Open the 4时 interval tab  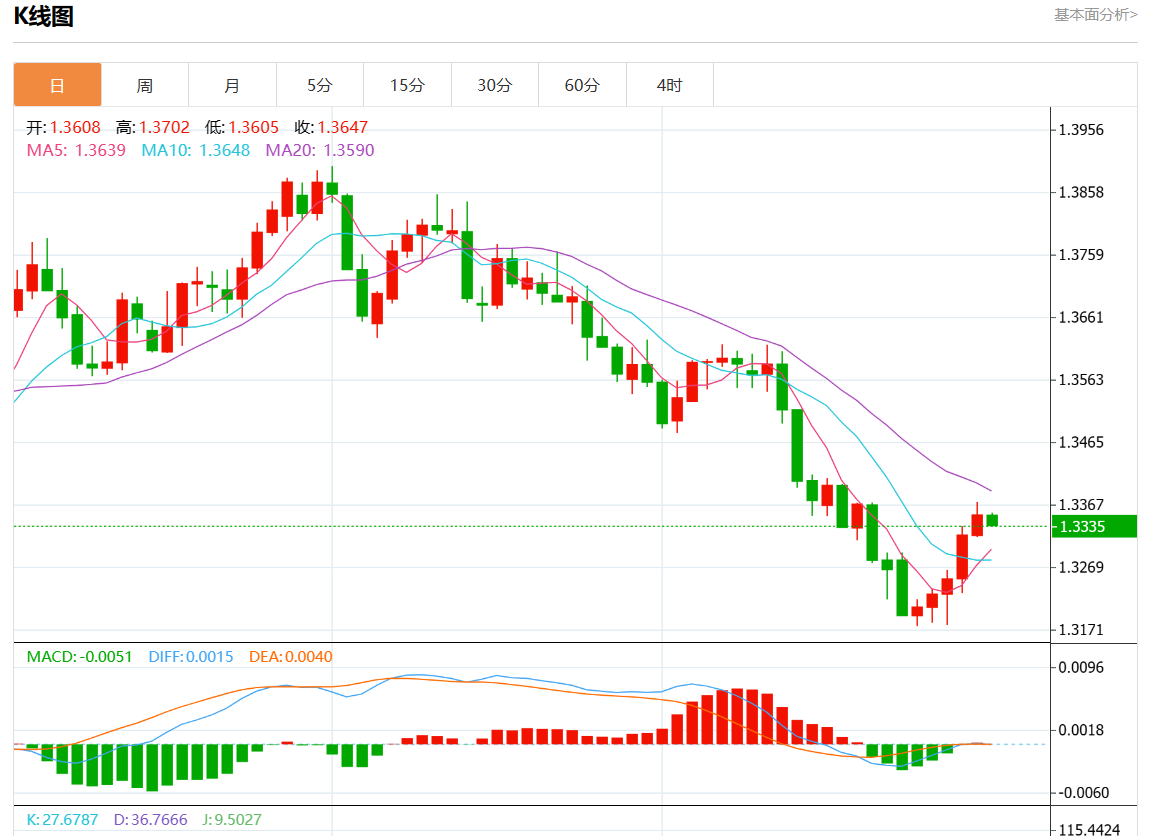[669, 85]
